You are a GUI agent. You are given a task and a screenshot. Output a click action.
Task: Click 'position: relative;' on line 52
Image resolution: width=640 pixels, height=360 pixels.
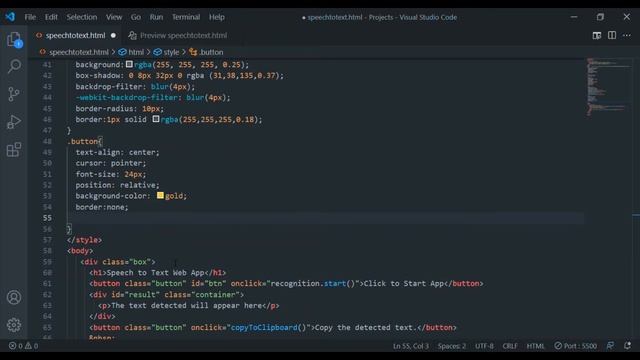click(118, 185)
